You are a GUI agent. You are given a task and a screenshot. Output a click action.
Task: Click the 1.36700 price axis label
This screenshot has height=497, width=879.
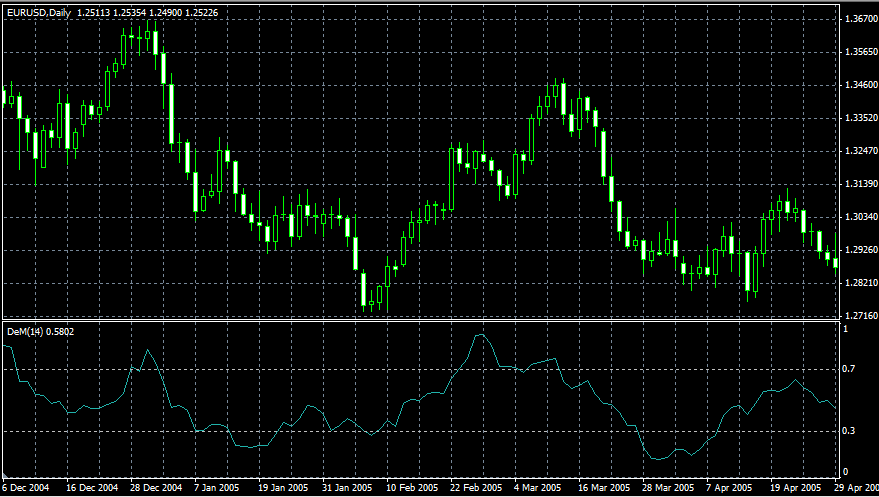point(861,19)
